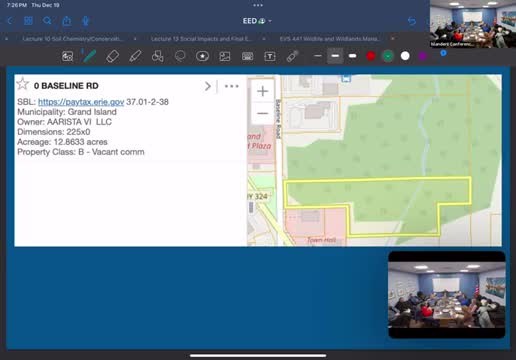
Task: Open the three-dot property options menu
Action: 231,86
